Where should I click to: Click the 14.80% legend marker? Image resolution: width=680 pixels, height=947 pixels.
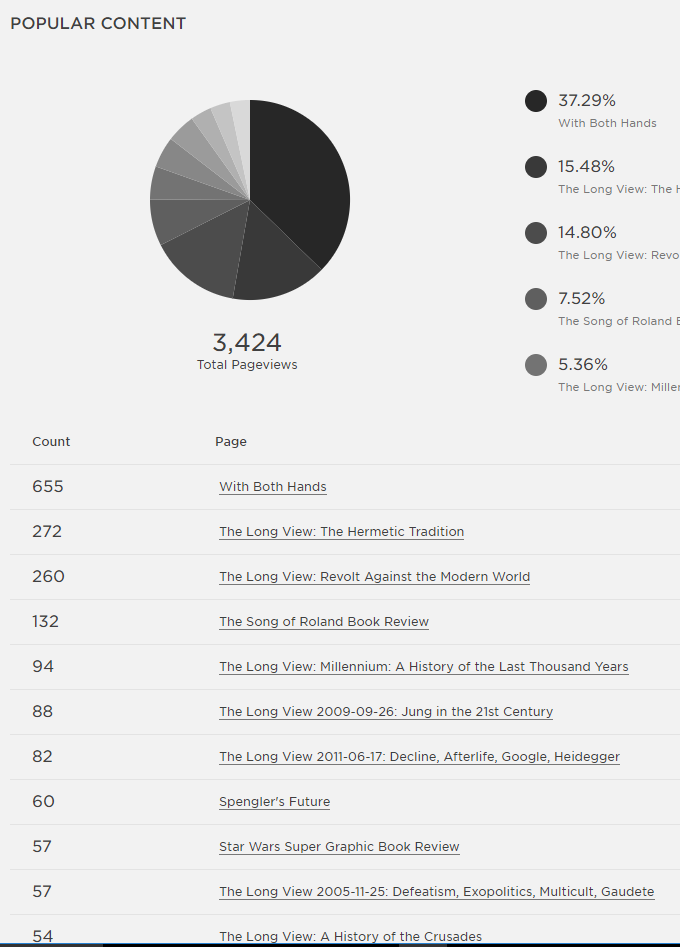[536, 232]
